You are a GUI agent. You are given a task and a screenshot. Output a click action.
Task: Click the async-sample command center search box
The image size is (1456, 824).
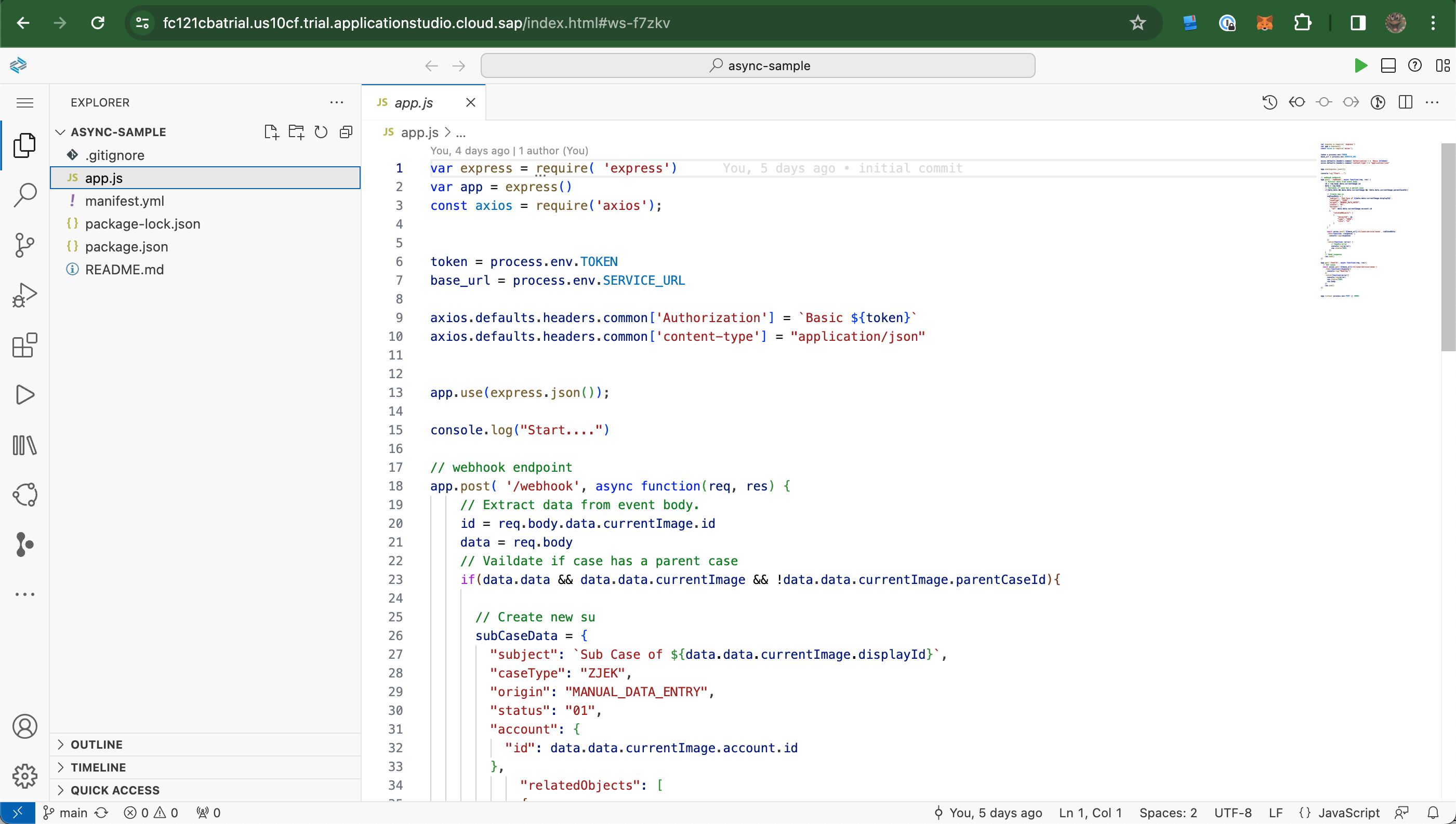pos(758,65)
